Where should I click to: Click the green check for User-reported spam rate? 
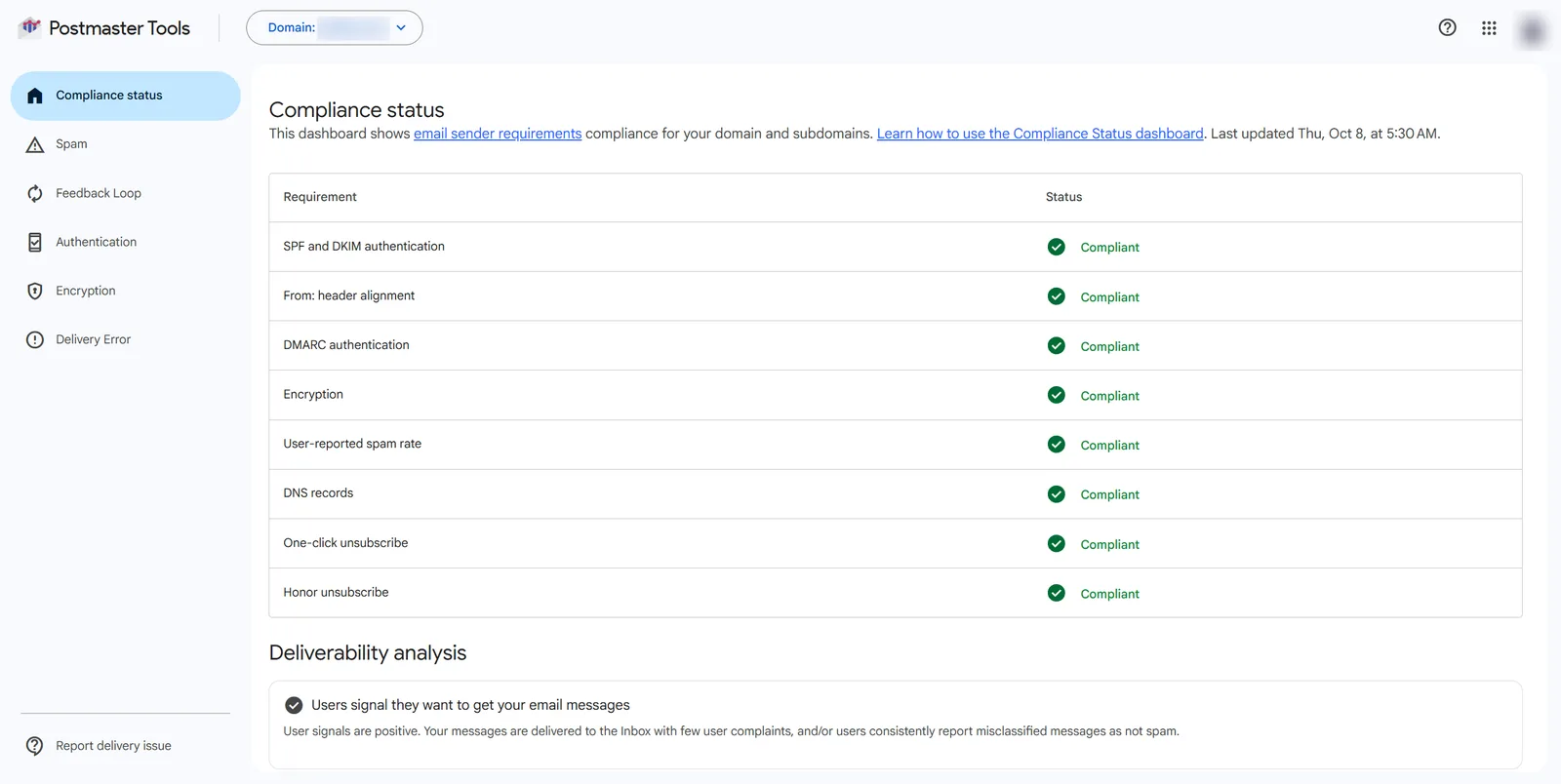click(1056, 445)
